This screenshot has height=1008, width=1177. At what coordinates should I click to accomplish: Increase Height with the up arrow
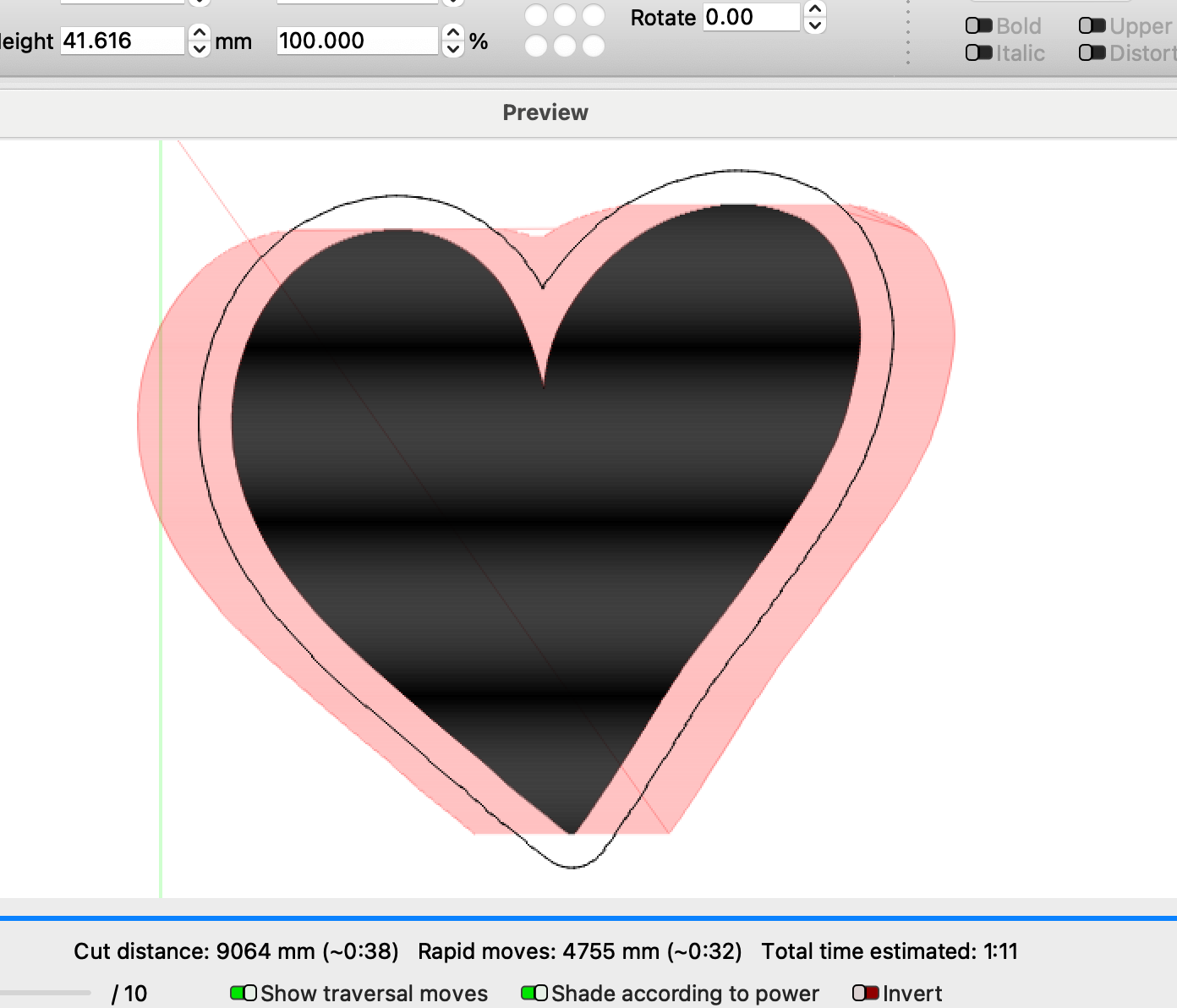point(199,33)
